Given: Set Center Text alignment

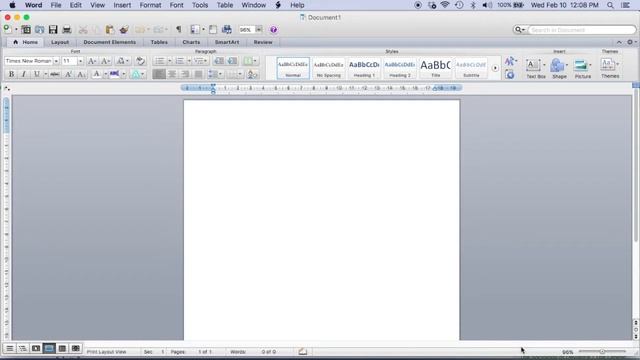Looking at the screenshot, I should (172, 74).
